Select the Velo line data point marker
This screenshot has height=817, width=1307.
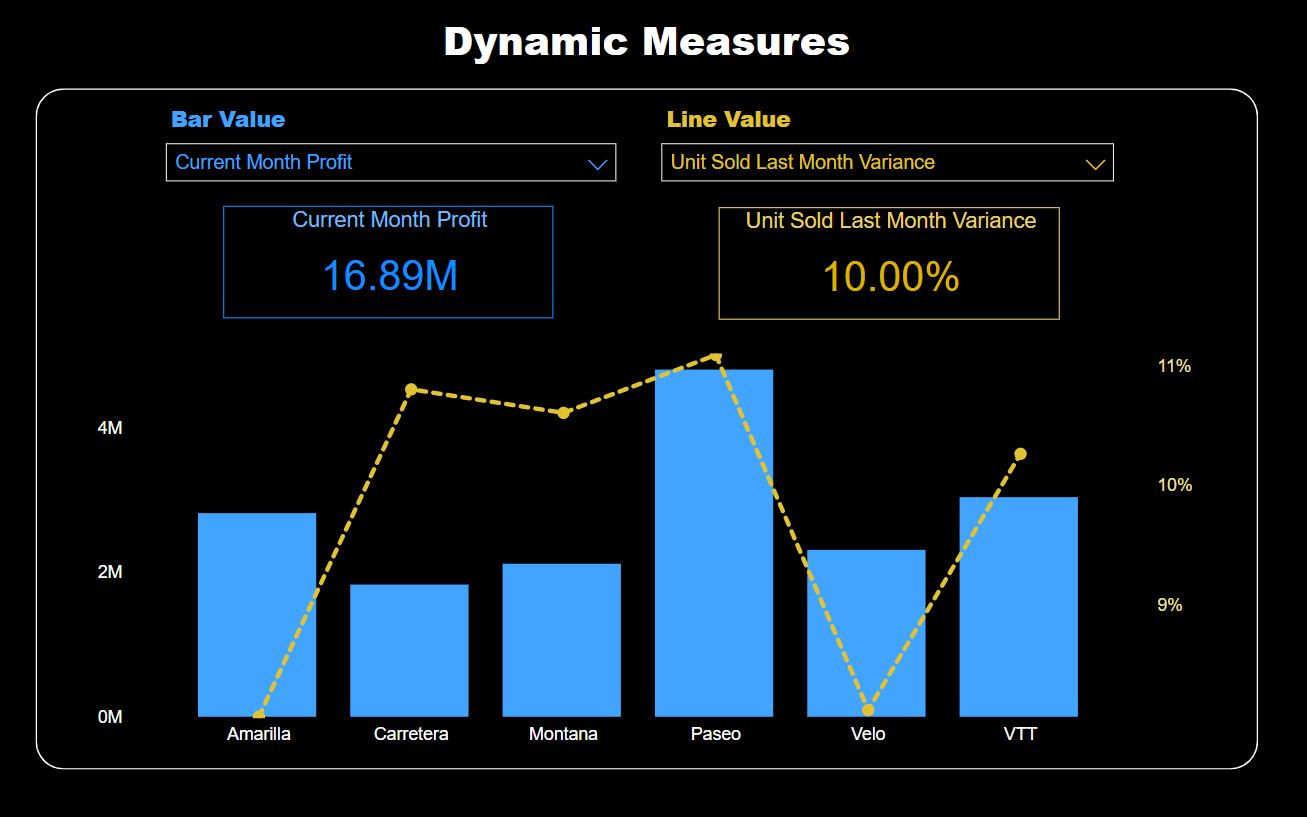click(868, 710)
